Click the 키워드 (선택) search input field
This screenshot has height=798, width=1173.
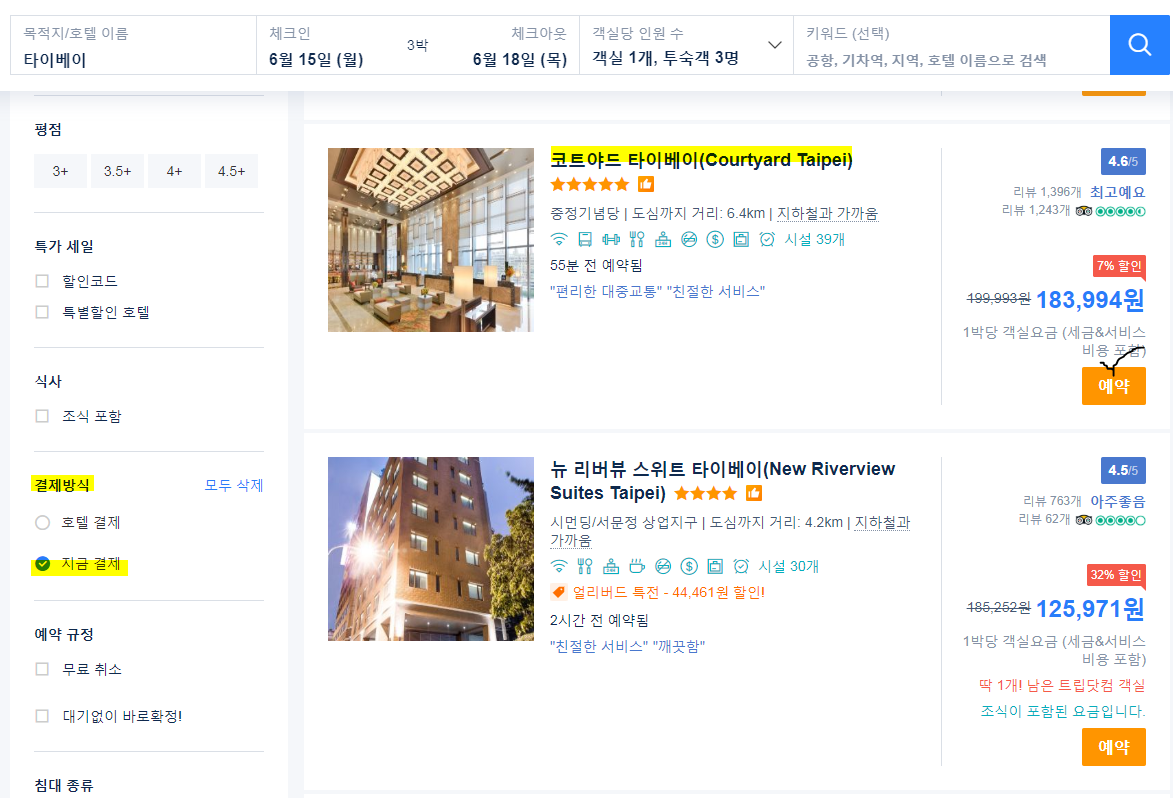point(951,45)
